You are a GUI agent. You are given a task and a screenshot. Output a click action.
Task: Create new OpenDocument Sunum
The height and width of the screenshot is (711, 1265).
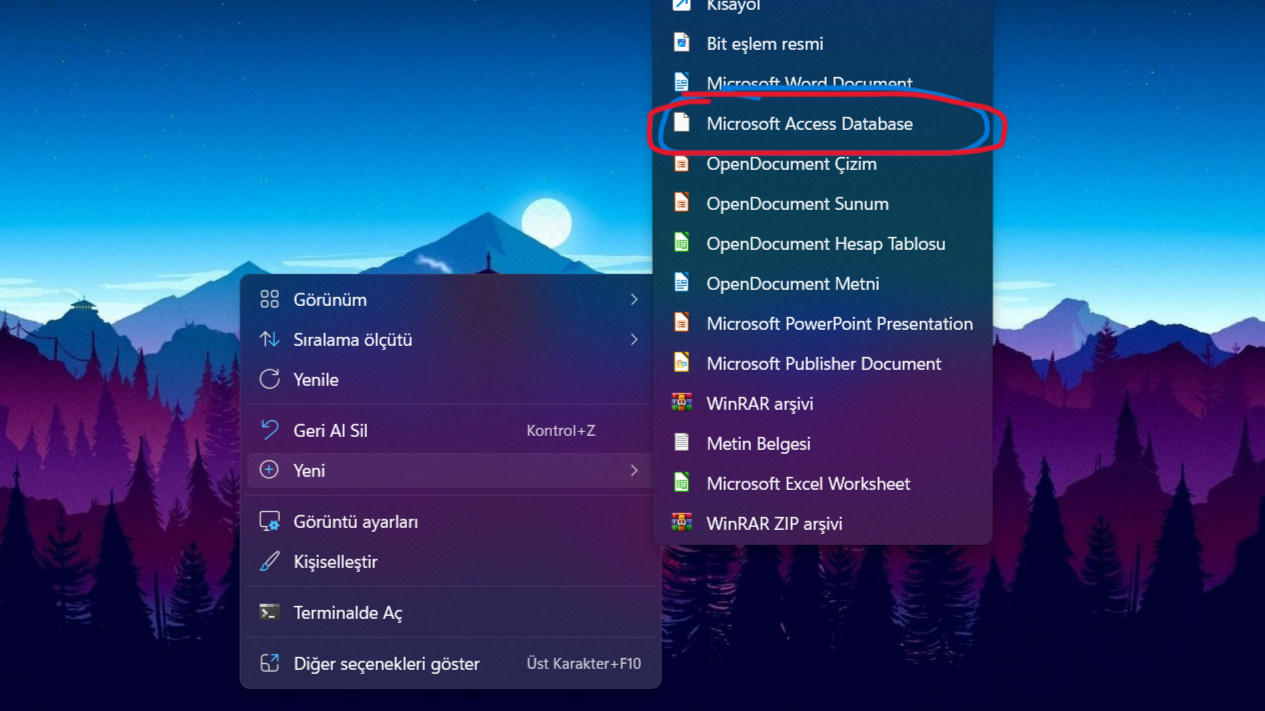(822, 204)
